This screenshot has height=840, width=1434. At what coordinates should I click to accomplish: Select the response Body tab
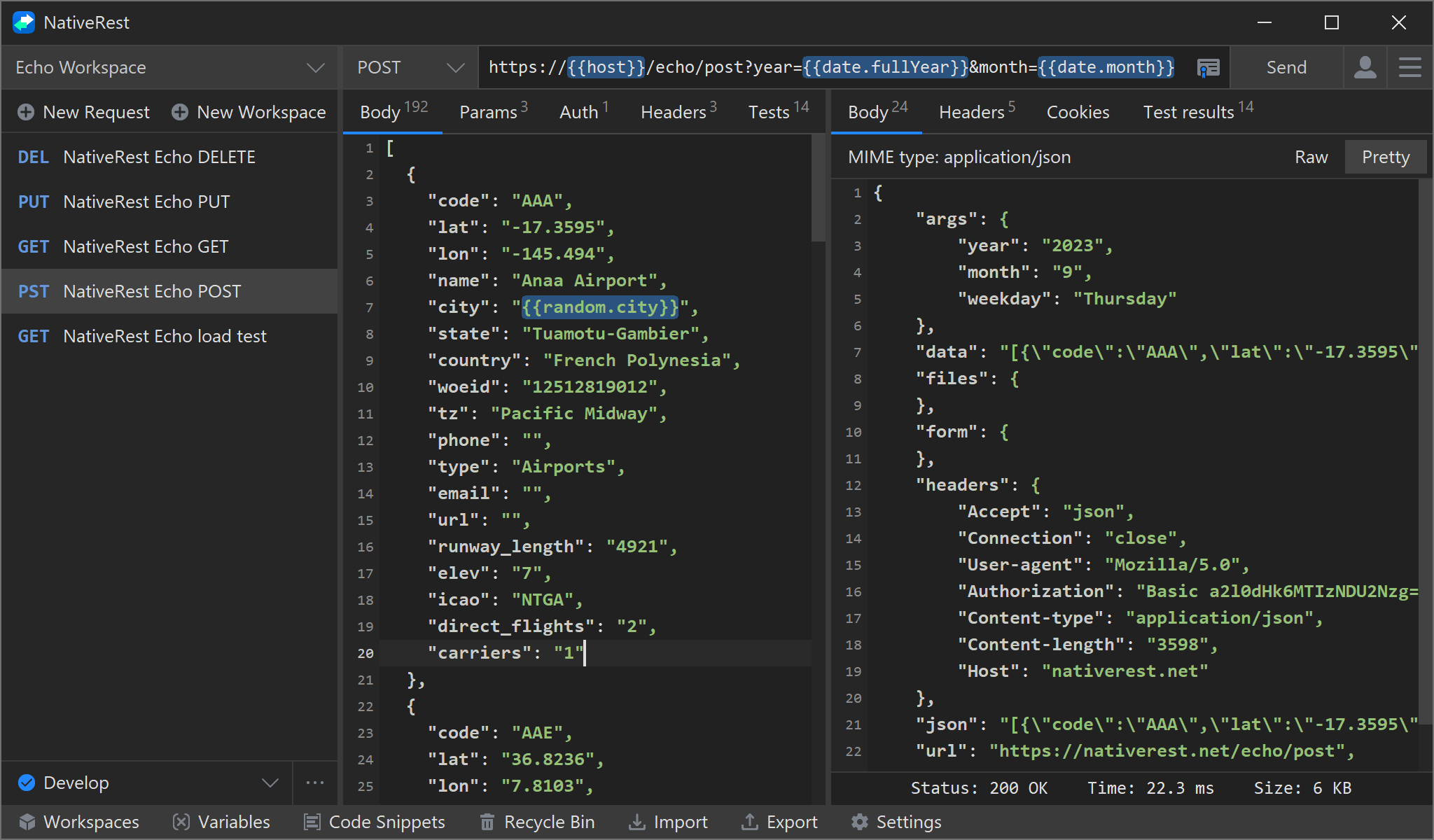click(877, 111)
